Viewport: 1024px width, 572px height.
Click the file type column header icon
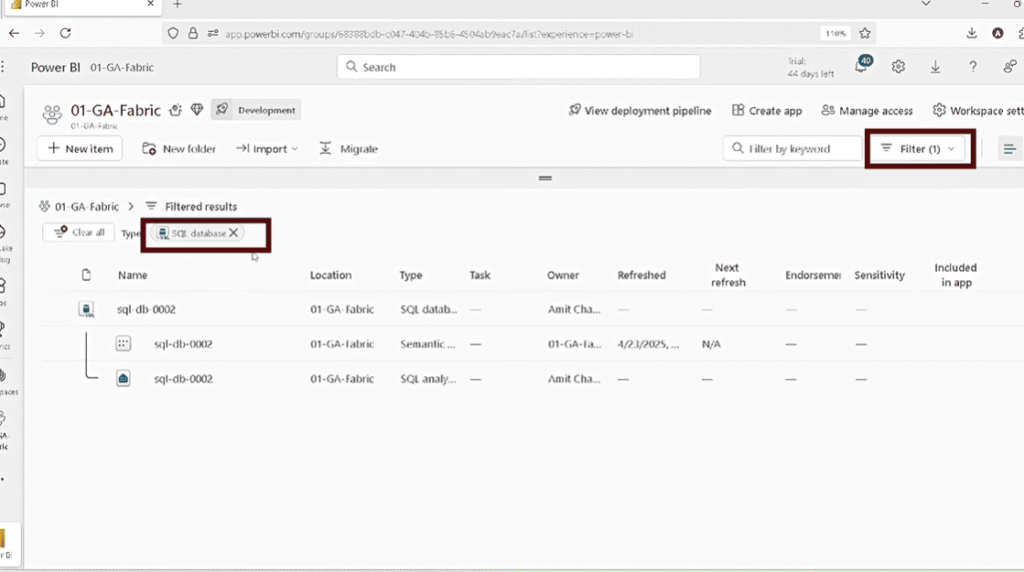click(86, 275)
